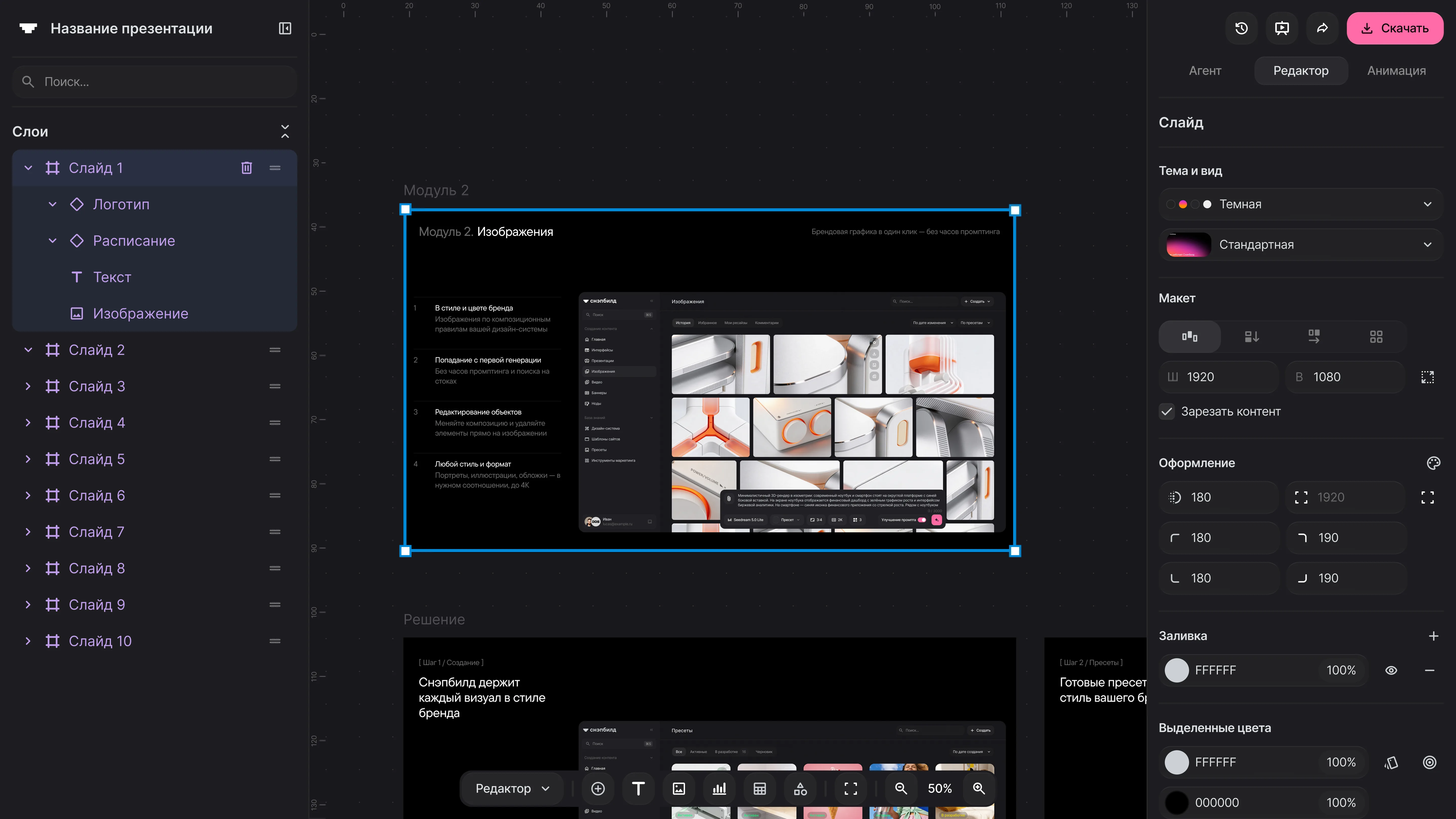
Task: Edit FFFFFF fill opacity 100% value
Action: (x=1341, y=670)
